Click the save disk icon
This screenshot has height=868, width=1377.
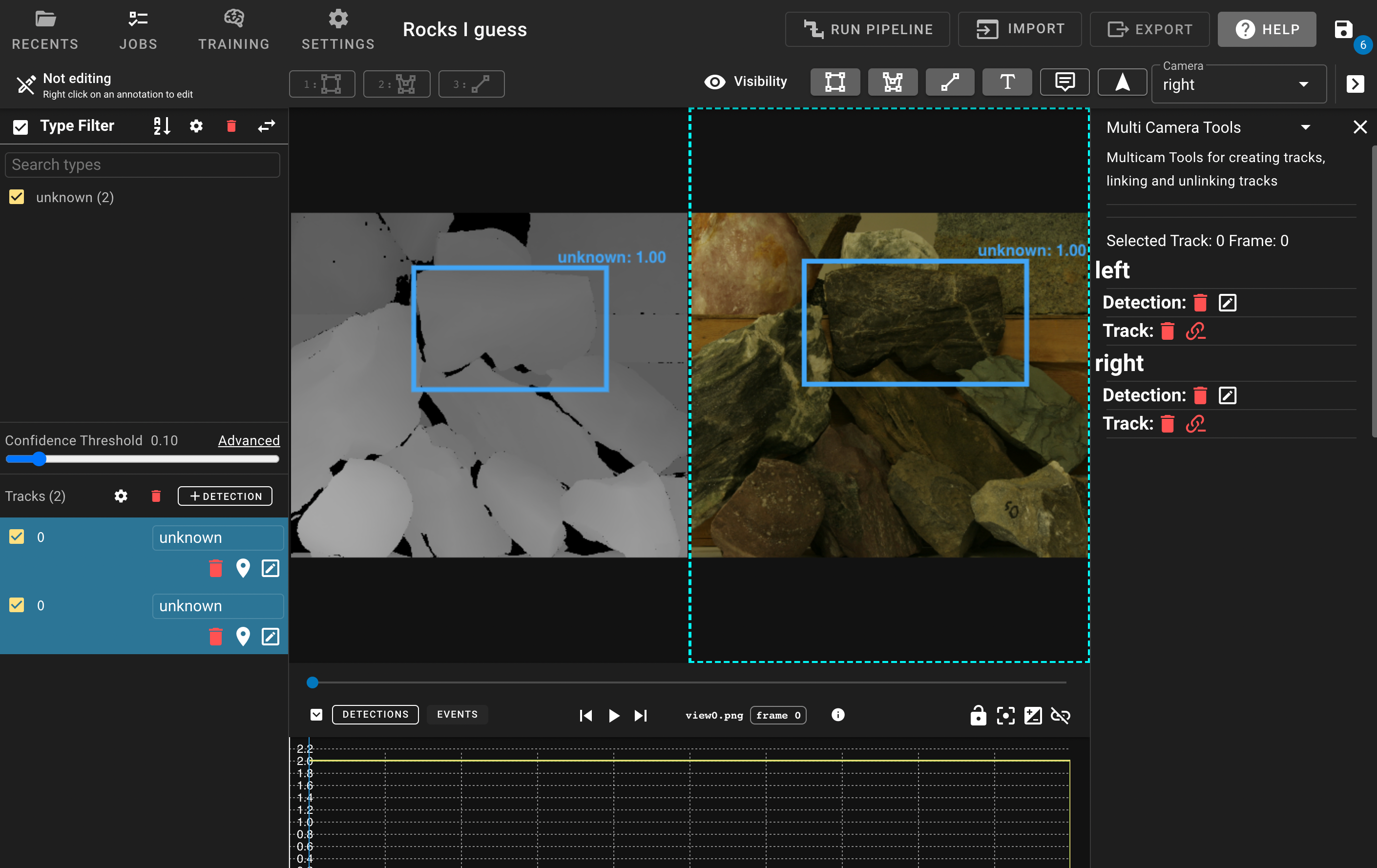1343,29
